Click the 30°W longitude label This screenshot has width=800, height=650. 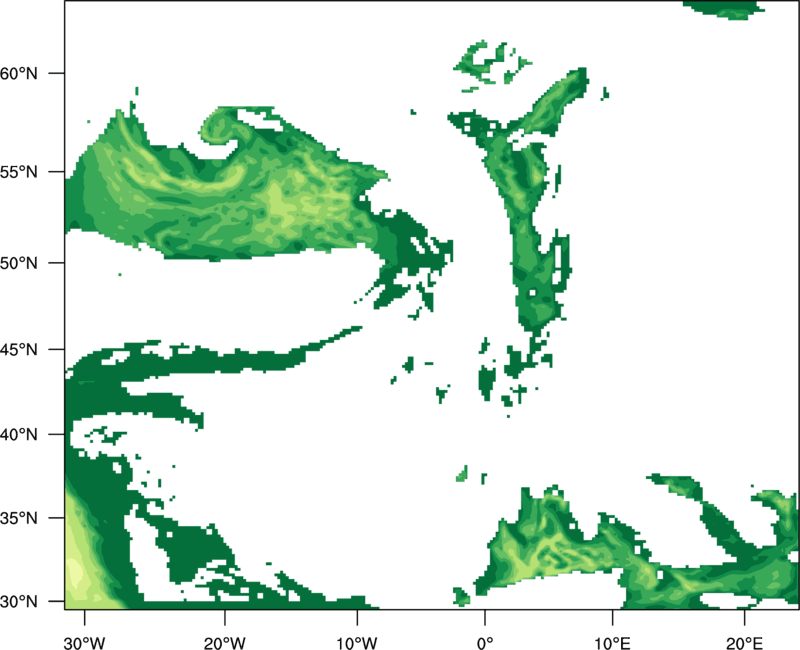coord(85,643)
